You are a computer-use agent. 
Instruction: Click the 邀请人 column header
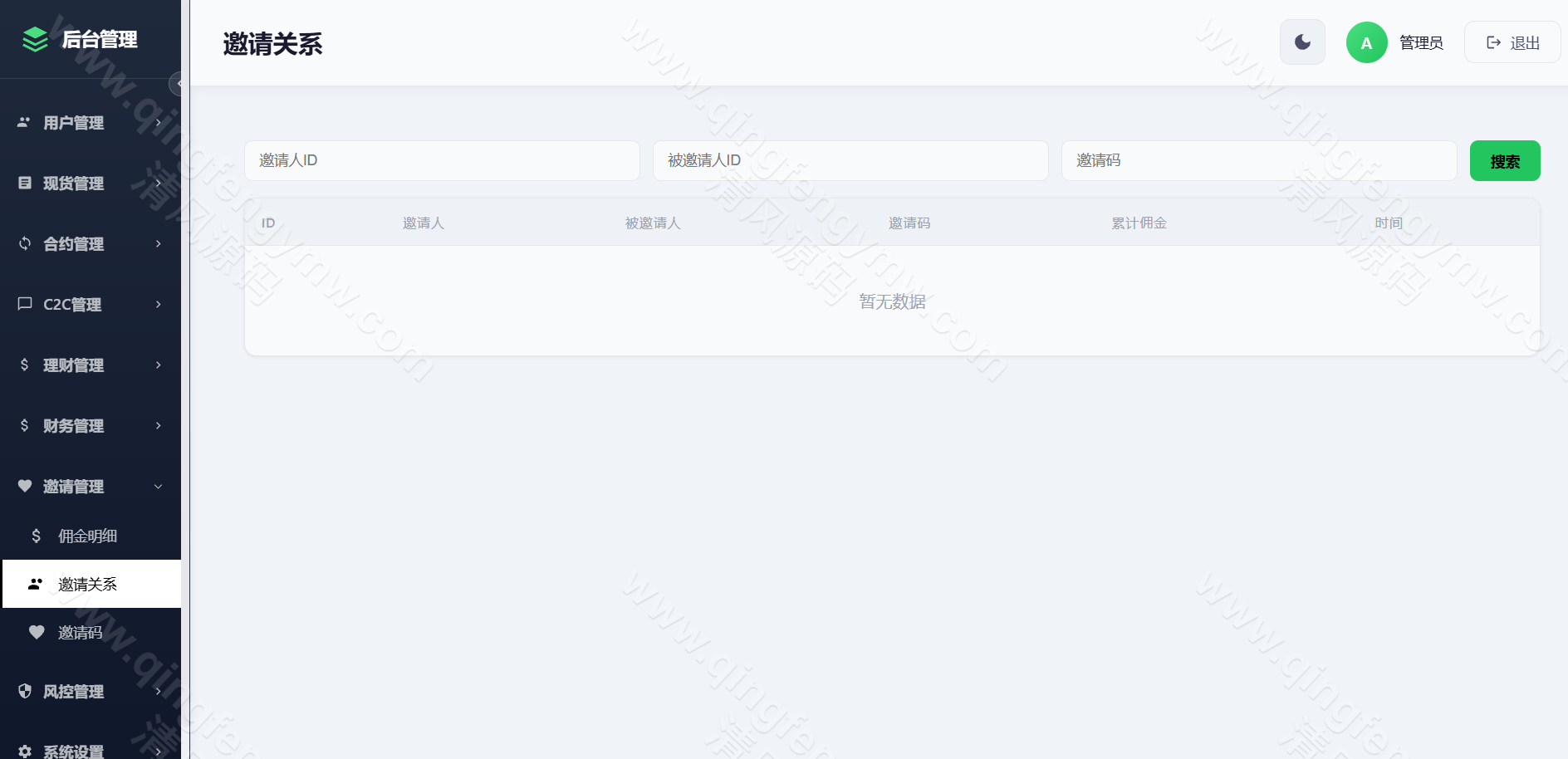coord(424,223)
